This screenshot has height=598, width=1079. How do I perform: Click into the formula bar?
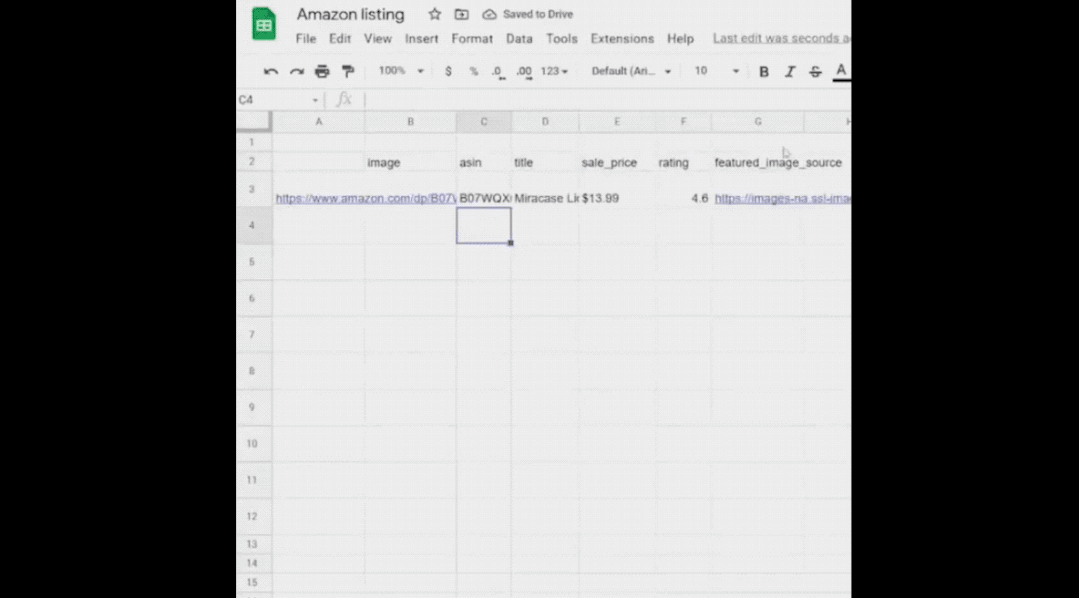608,100
